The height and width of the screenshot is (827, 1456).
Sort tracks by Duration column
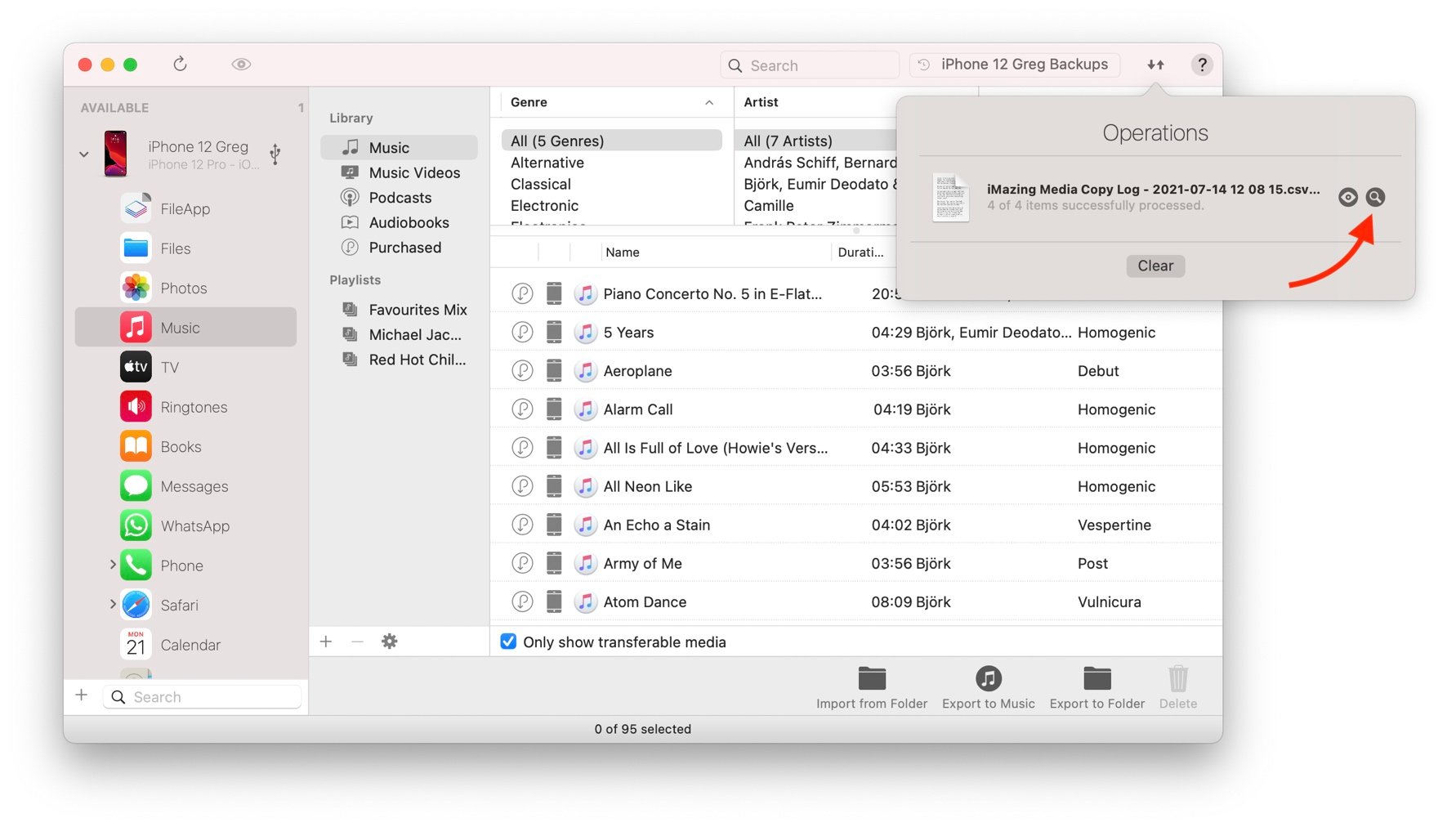coord(864,253)
